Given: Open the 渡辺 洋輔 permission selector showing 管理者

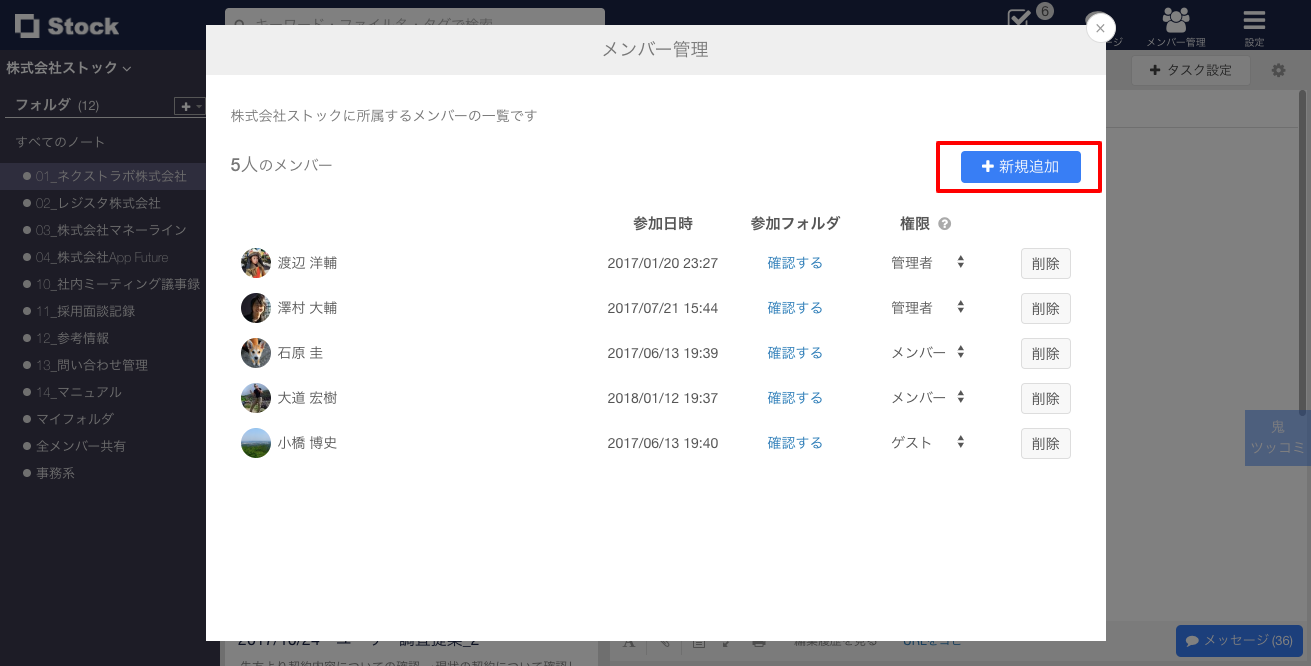Looking at the screenshot, I should coord(957,263).
